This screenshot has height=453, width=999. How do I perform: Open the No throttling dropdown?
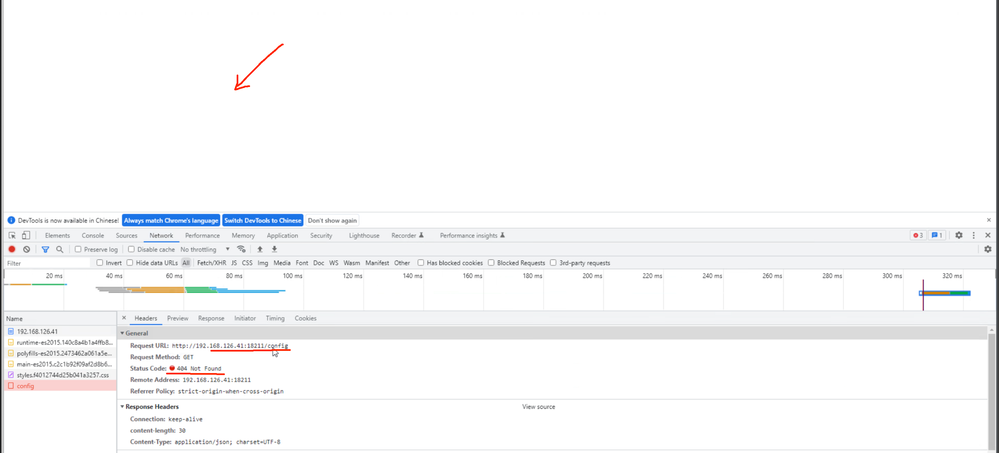205,249
